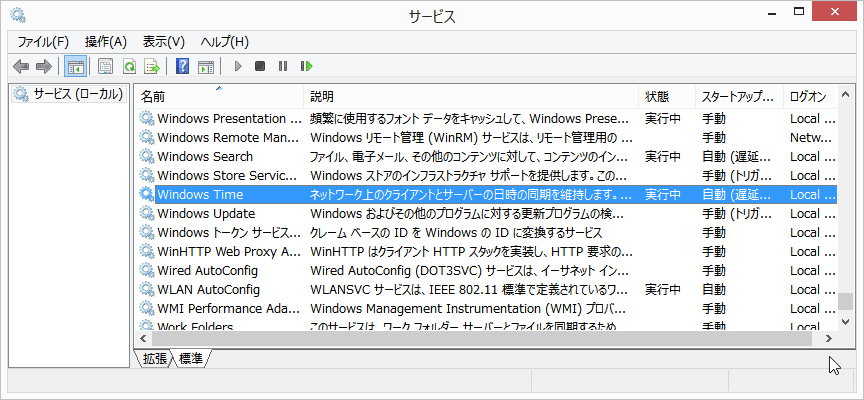Click gear icon of Windows Update row

coord(147,213)
